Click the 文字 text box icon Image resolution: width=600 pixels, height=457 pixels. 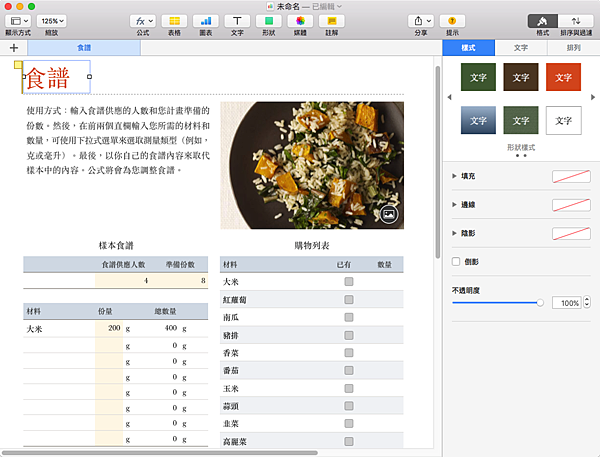[237, 20]
